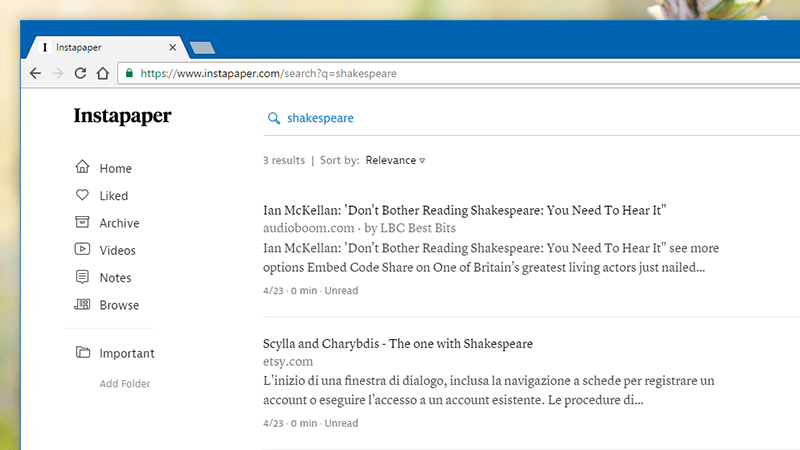Screen dimensions: 800x450
Task: Click the shakespeare search field
Action: click(x=320, y=118)
